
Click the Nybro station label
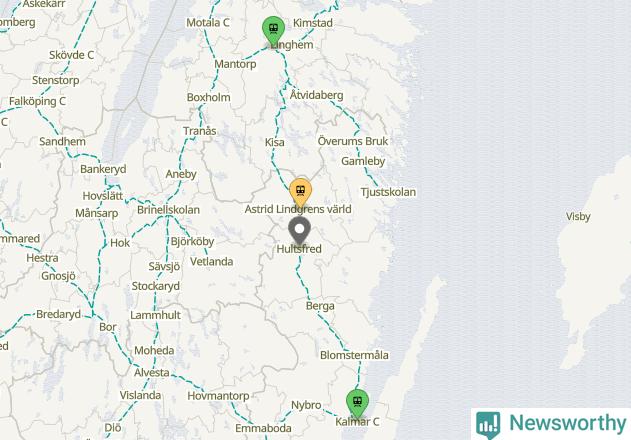[x=306, y=405]
